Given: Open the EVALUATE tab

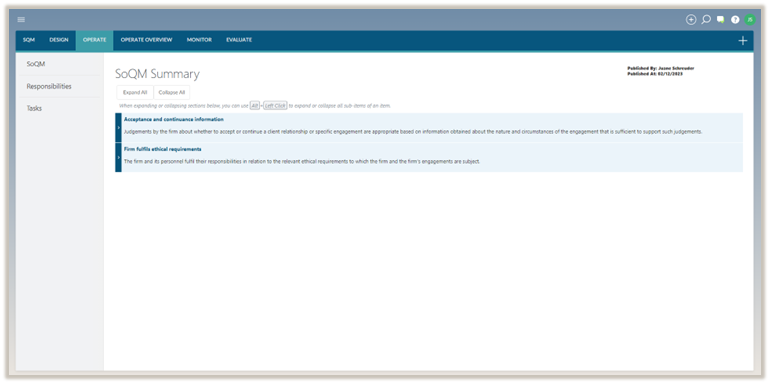Looking at the screenshot, I should [x=239, y=40].
